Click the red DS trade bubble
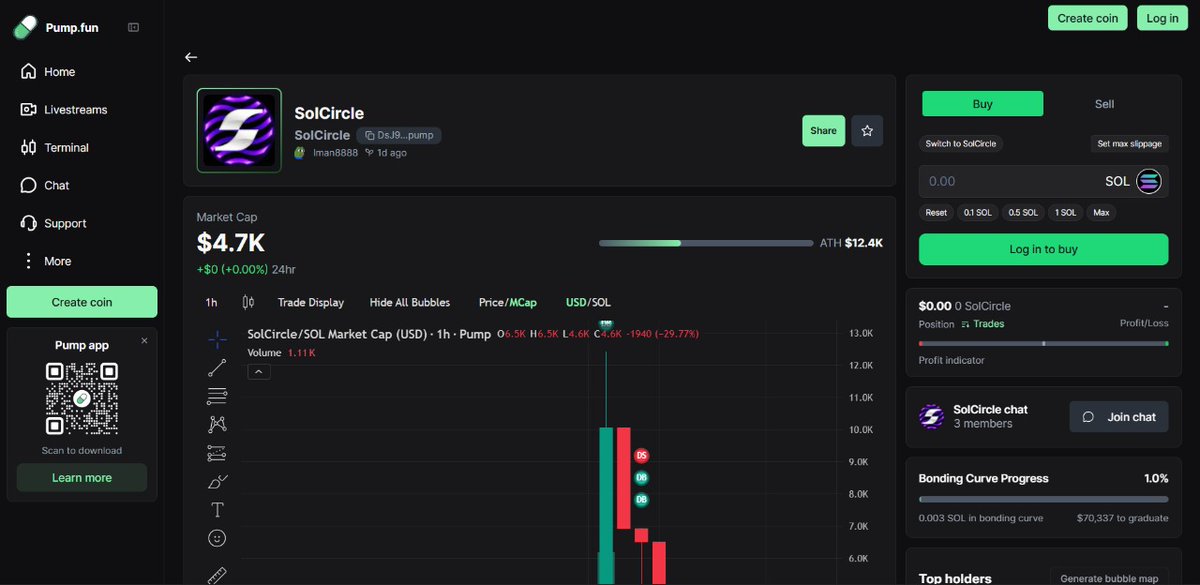 point(642,456)
